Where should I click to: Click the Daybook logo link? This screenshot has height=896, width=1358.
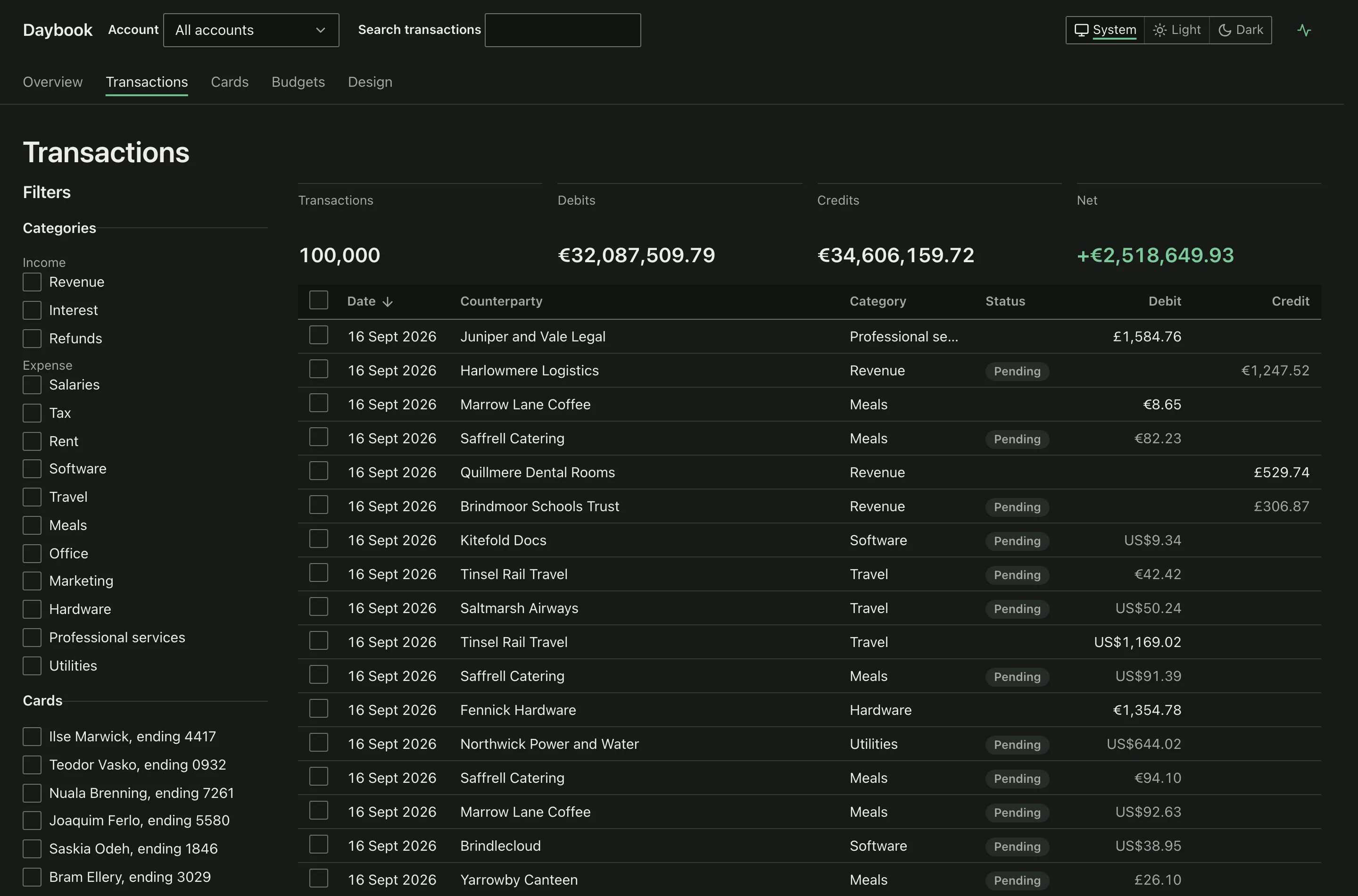[58, 30]
